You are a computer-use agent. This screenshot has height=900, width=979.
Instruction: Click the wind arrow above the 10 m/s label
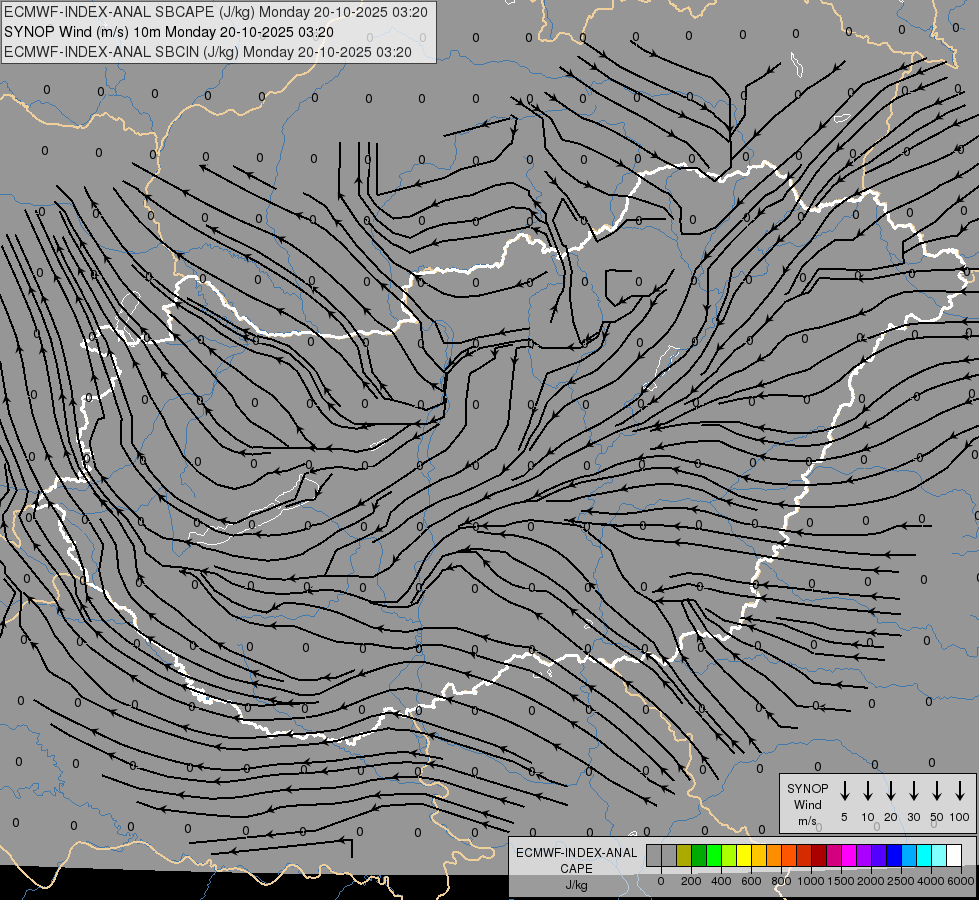tap(868, 791)
